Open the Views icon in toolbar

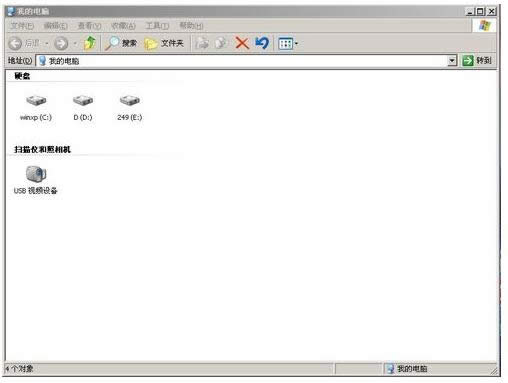point(285,43)
